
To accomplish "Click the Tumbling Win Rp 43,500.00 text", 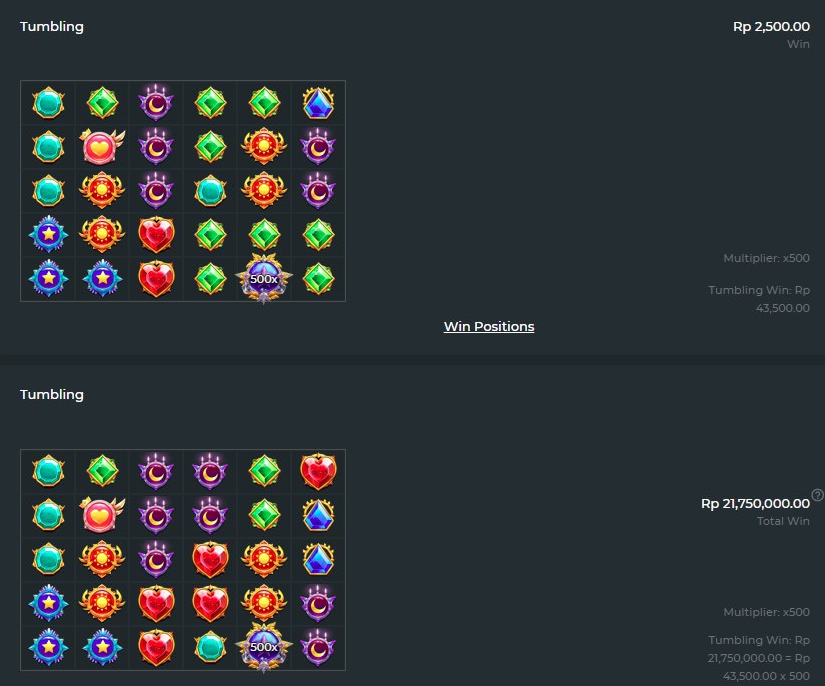I will [759, 299].
